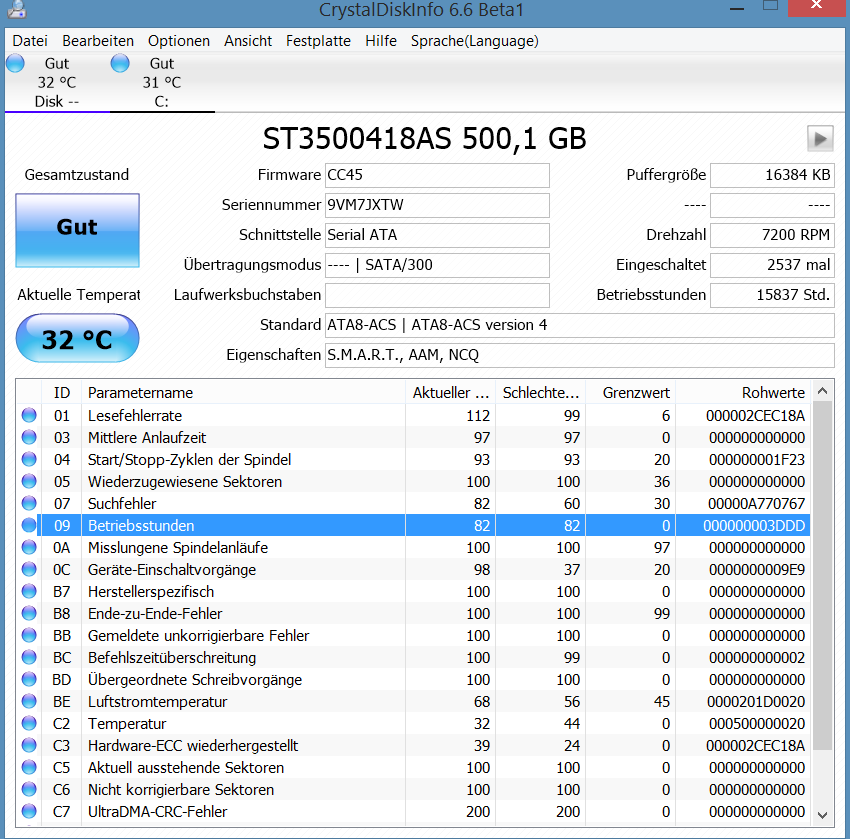Click the Drehzahl field 7200 RPM
Image resolution: width=850 pixels, height=839 pixels.
[772, 235]
